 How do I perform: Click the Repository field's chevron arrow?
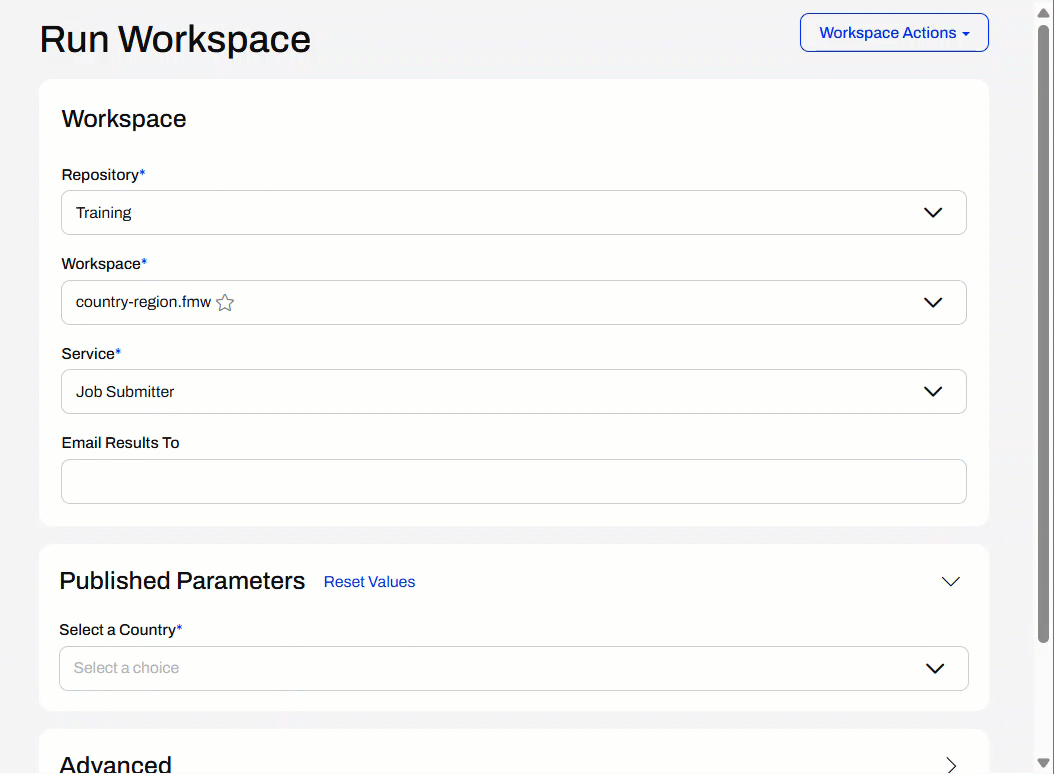pyautogui.click(x=932, y=213)
